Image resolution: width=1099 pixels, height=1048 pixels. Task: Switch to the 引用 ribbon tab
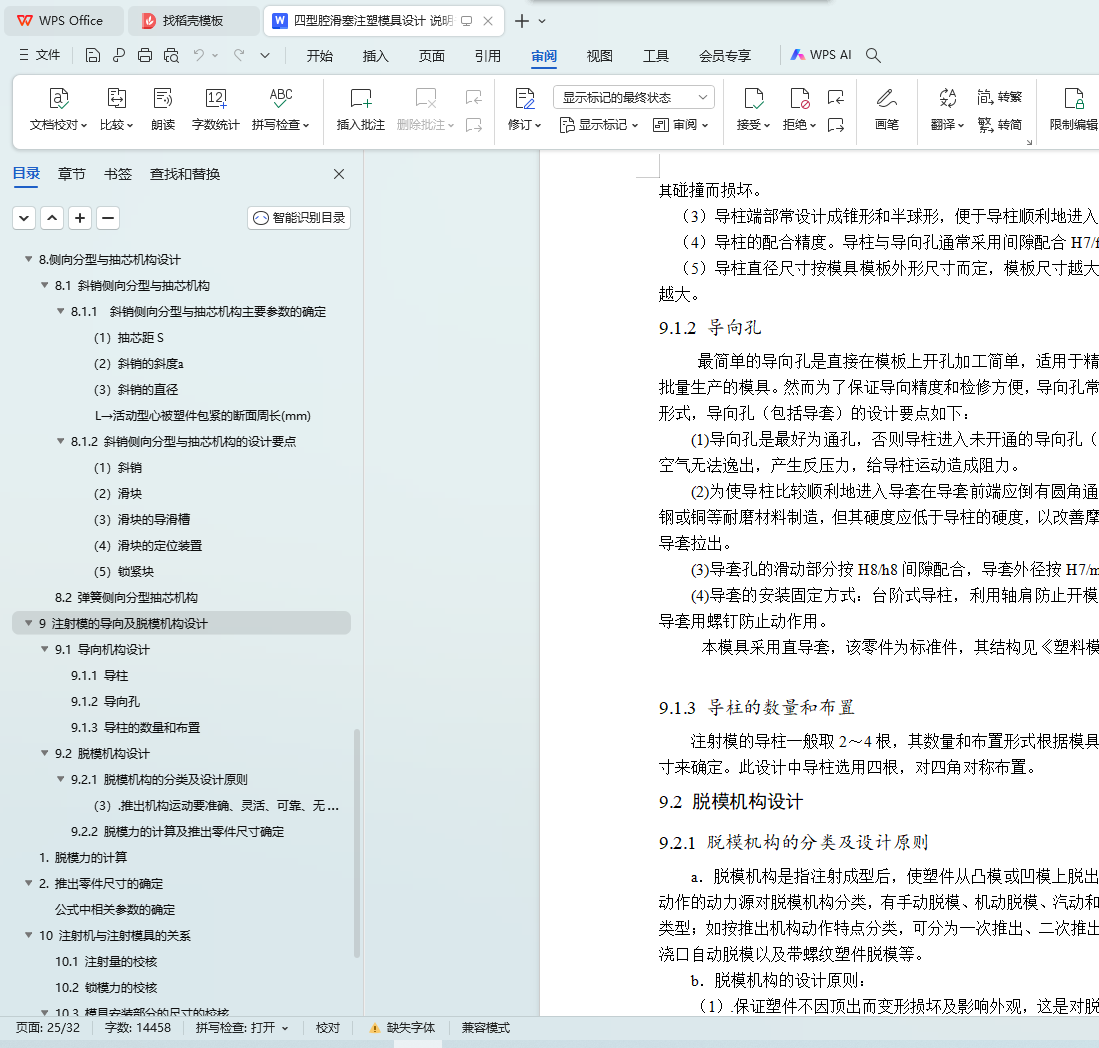(488, 55)
